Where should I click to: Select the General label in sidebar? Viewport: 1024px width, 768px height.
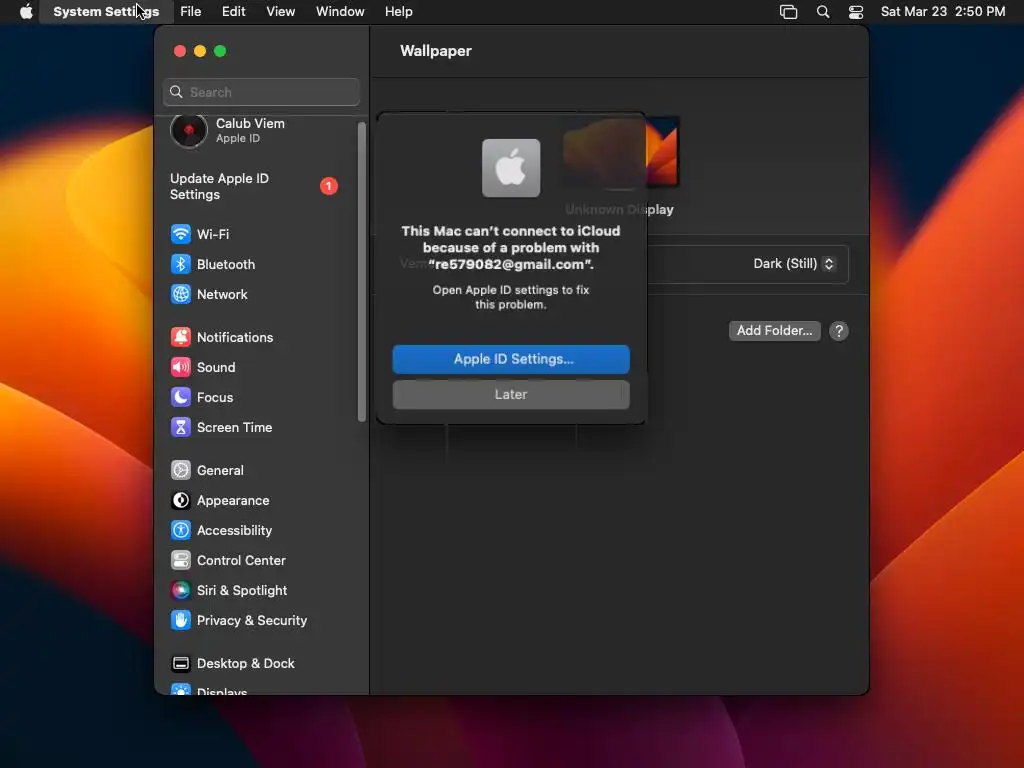pos(220,470)
